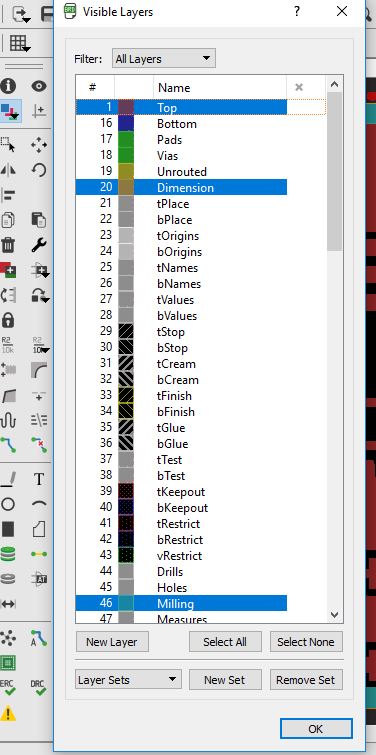
Task: Open the grid settings dropdown
Action: click(20, 44)
